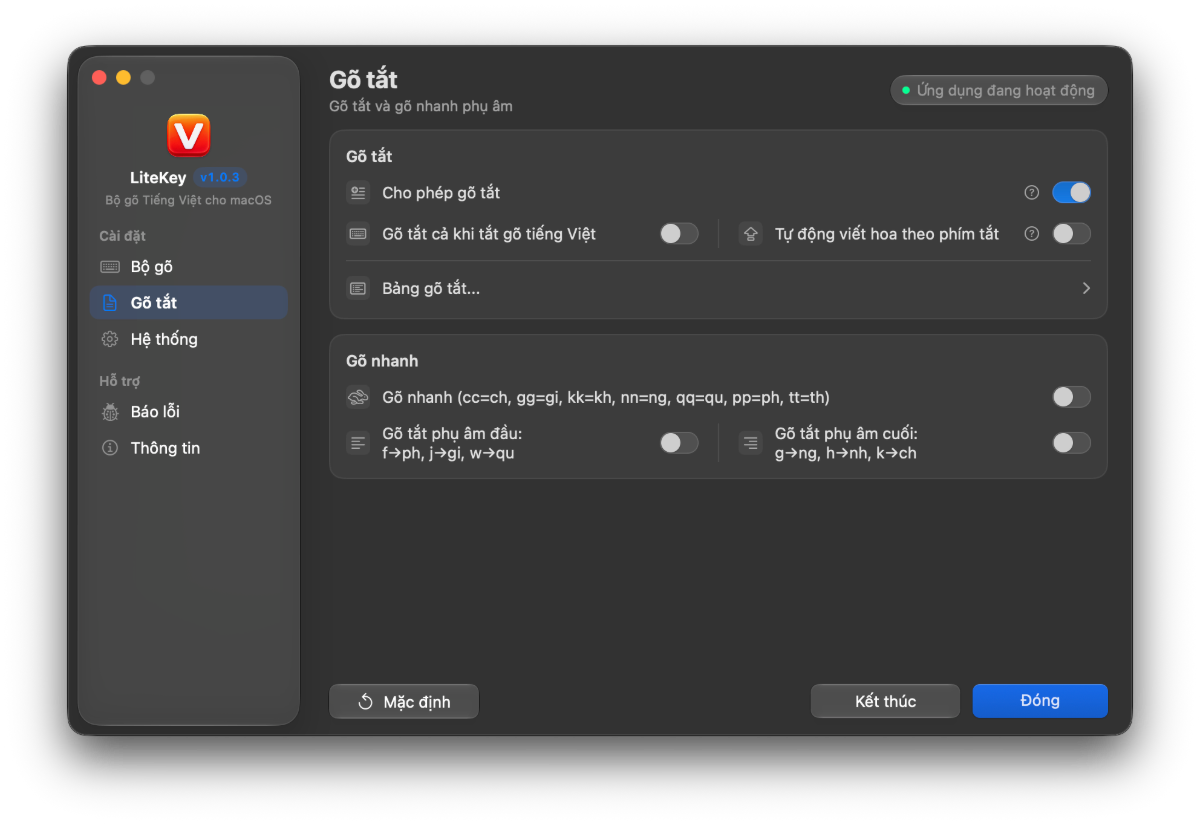Image resolution: width=1200 pixels, height=825 pixels.
Task: Select Gõ tắt in the sidebar
Action: 189,303
